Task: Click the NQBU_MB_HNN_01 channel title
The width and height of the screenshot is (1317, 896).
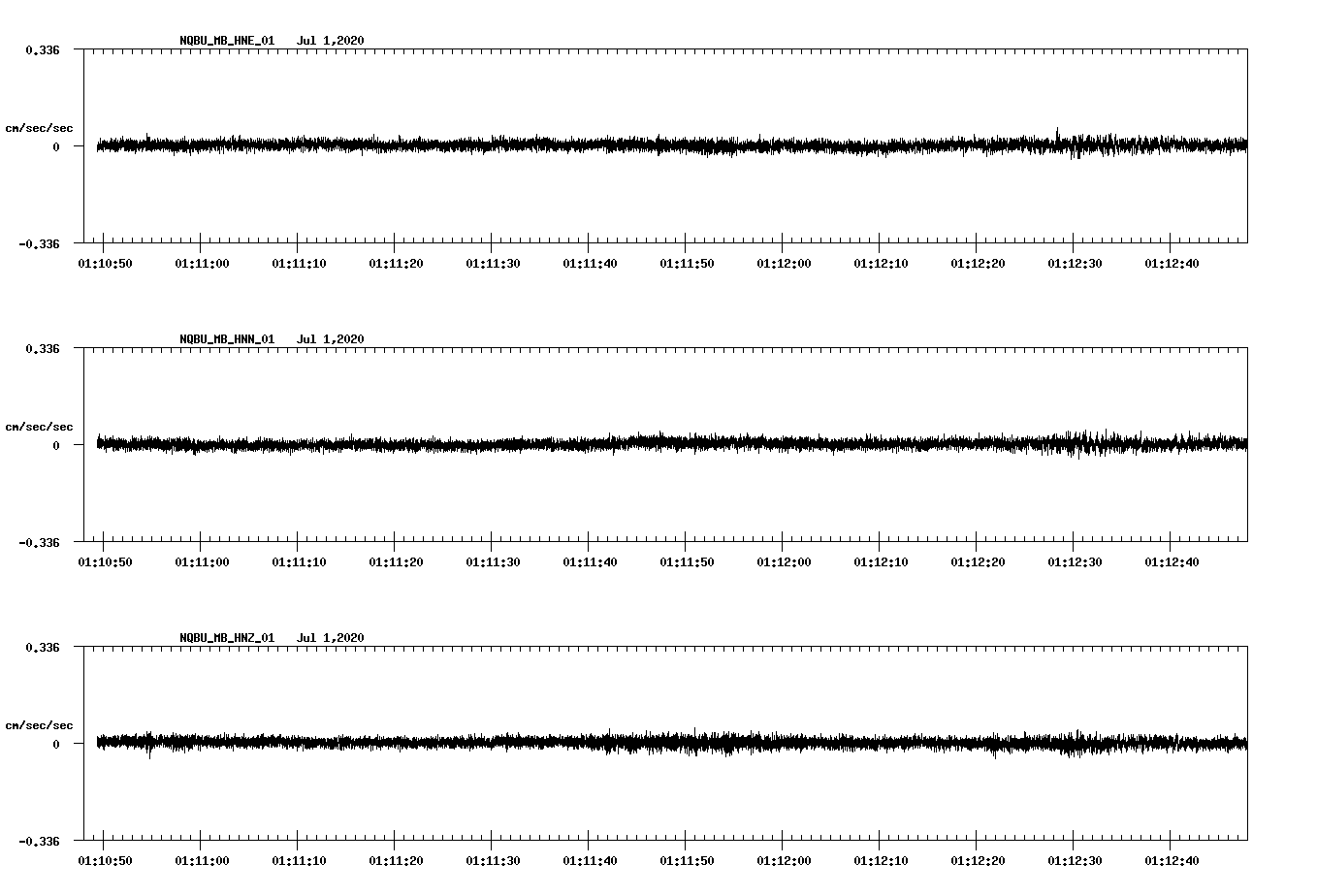Action: click(227, 339)
